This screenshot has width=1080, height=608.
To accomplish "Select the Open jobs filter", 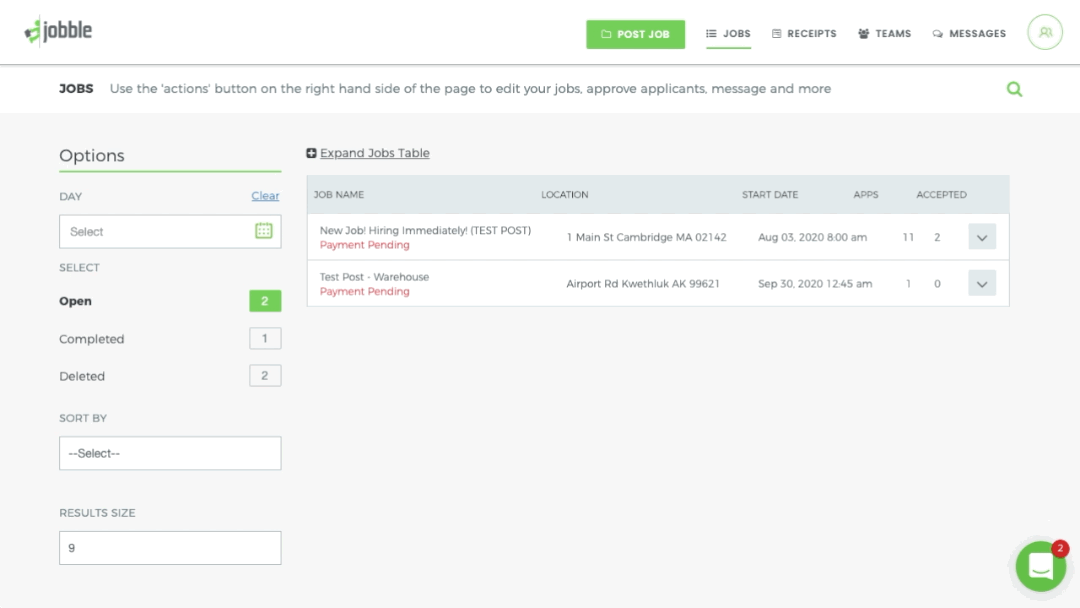I will pyautogui.click(x=75, y=301).
